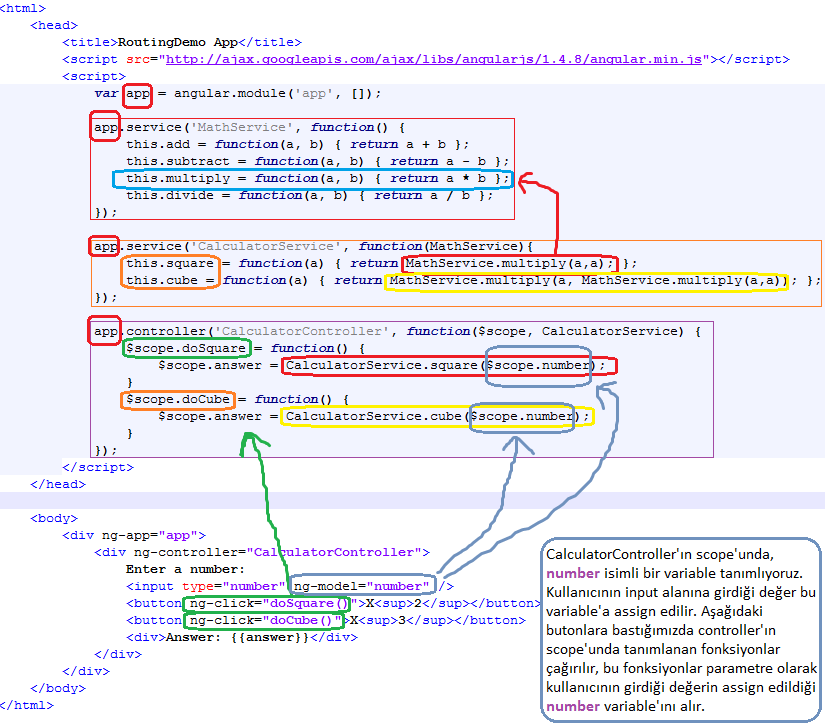Click the 'this.add' function line
Screen dimensions: 825x725
point(297,144)
